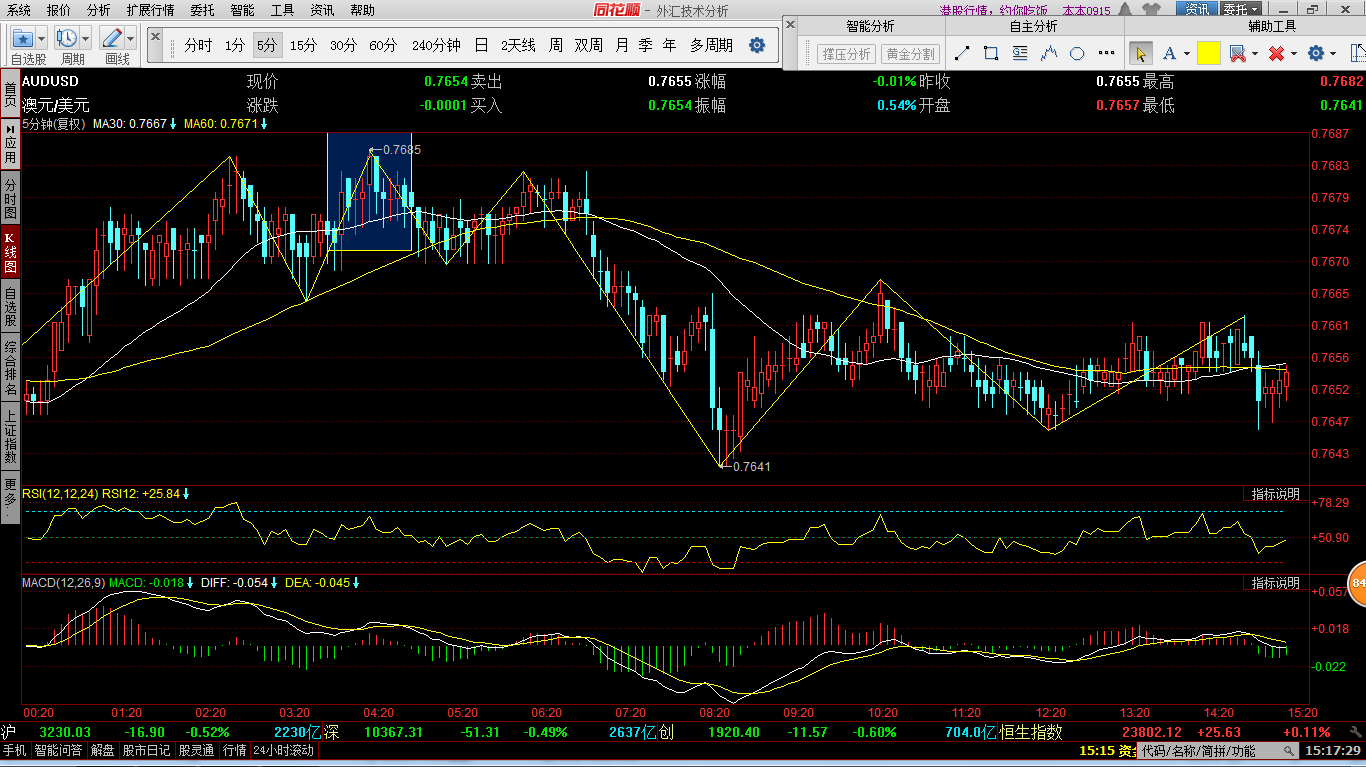Screen dimensions: 1366x767
Task: Expand the screenshot tool dropdown arrow
Action: (1254, 54)
